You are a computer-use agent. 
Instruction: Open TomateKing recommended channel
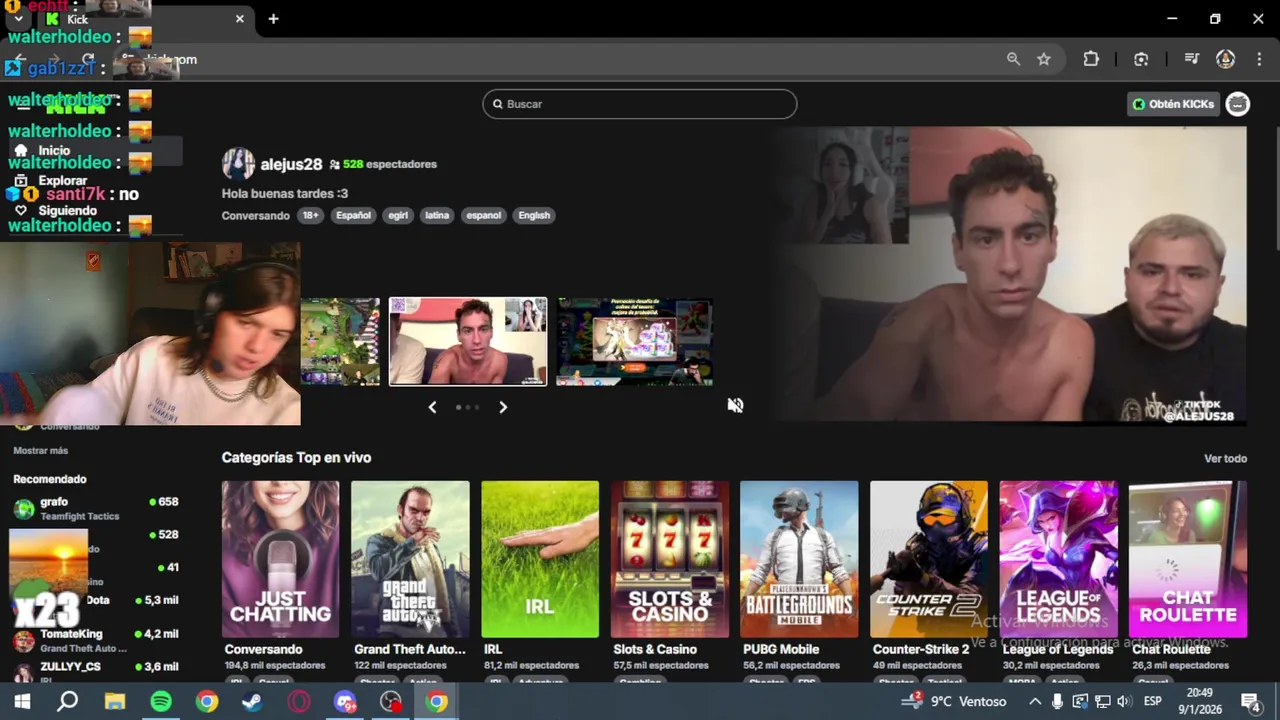tap(95, 640)
